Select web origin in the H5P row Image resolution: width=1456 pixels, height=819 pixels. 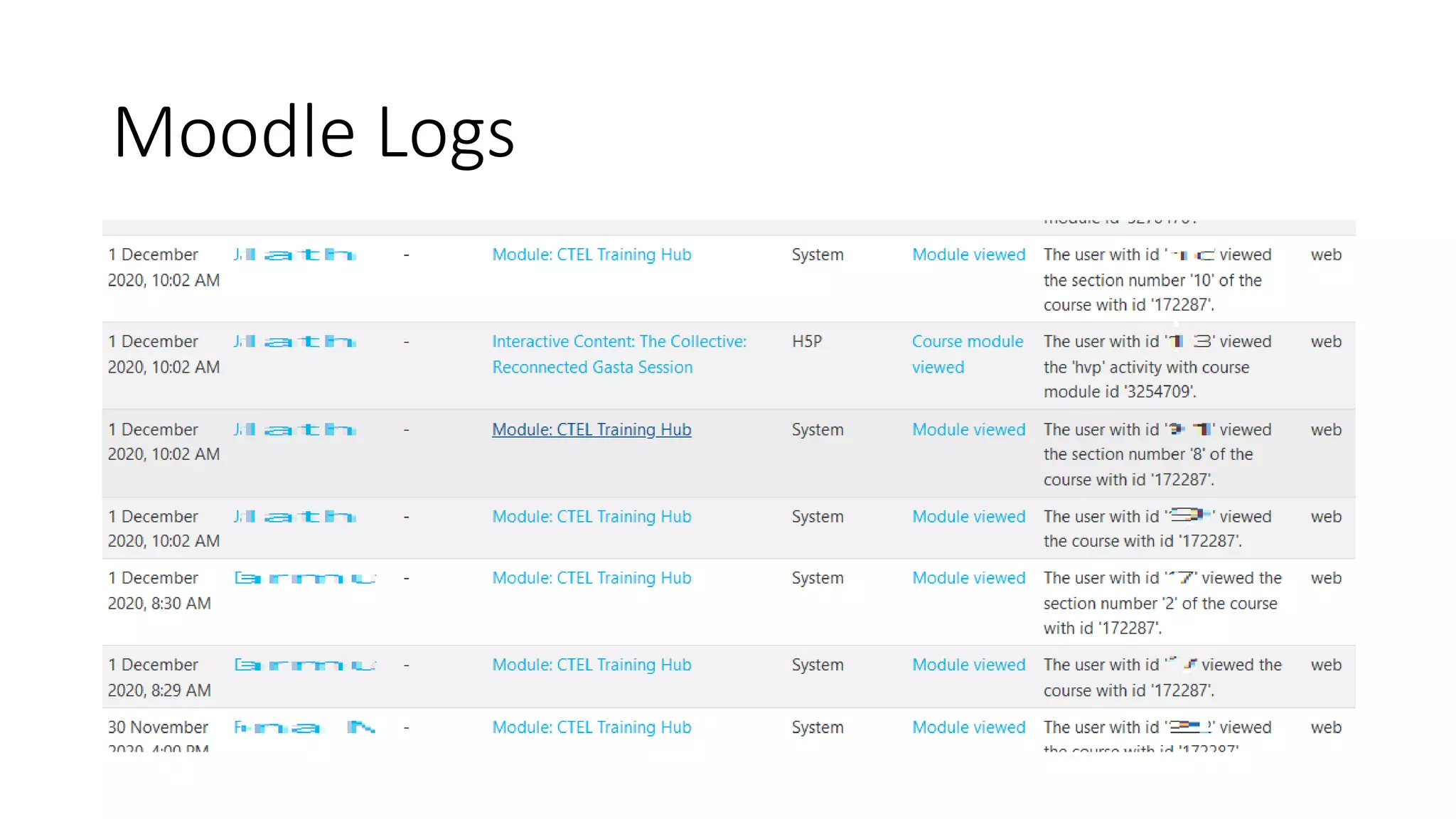coord(1326,341)
